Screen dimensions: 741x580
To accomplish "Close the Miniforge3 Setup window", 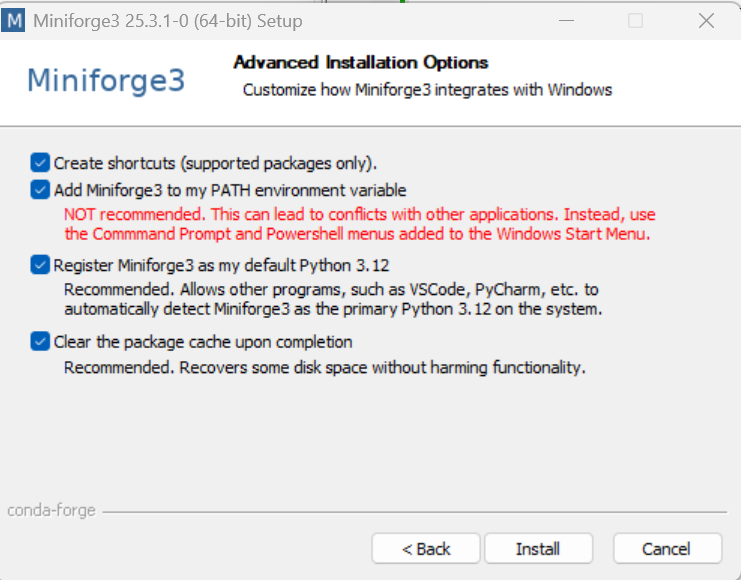I will click(706, 20).
